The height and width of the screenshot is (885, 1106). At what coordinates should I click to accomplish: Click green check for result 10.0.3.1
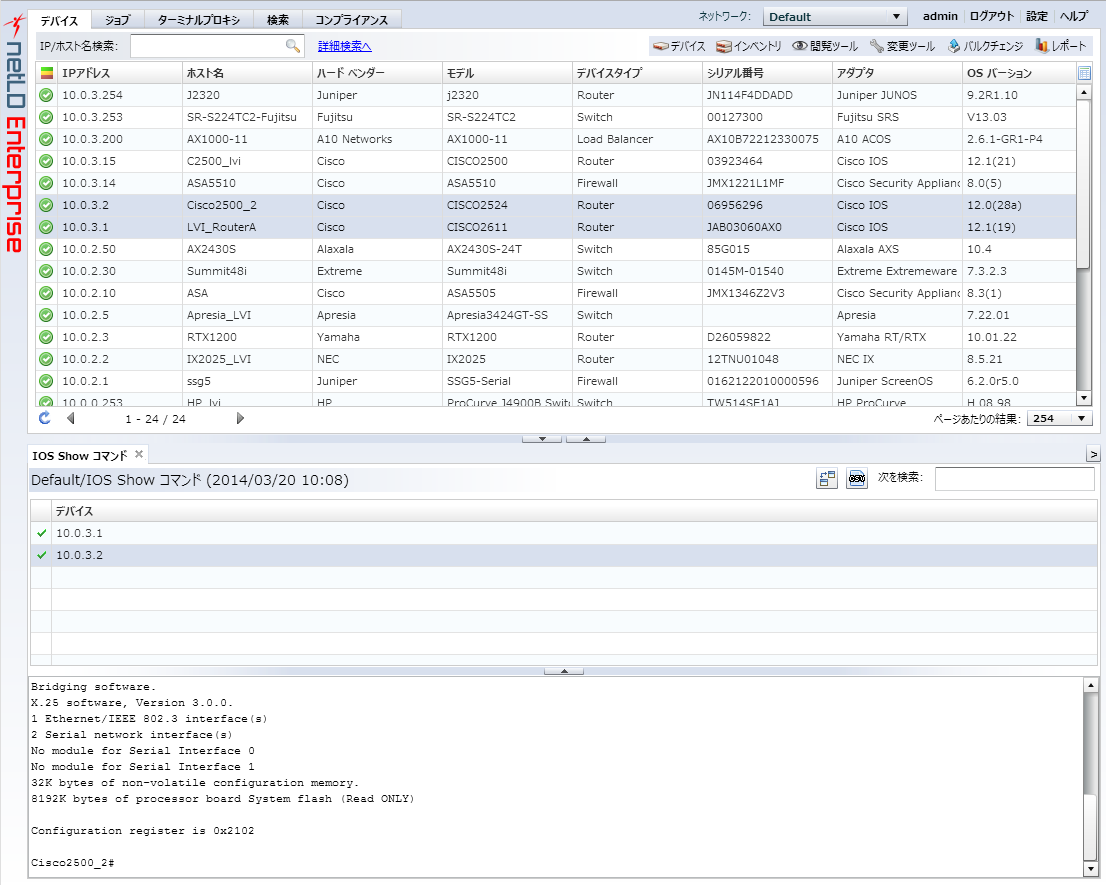(x=42, y=533)
